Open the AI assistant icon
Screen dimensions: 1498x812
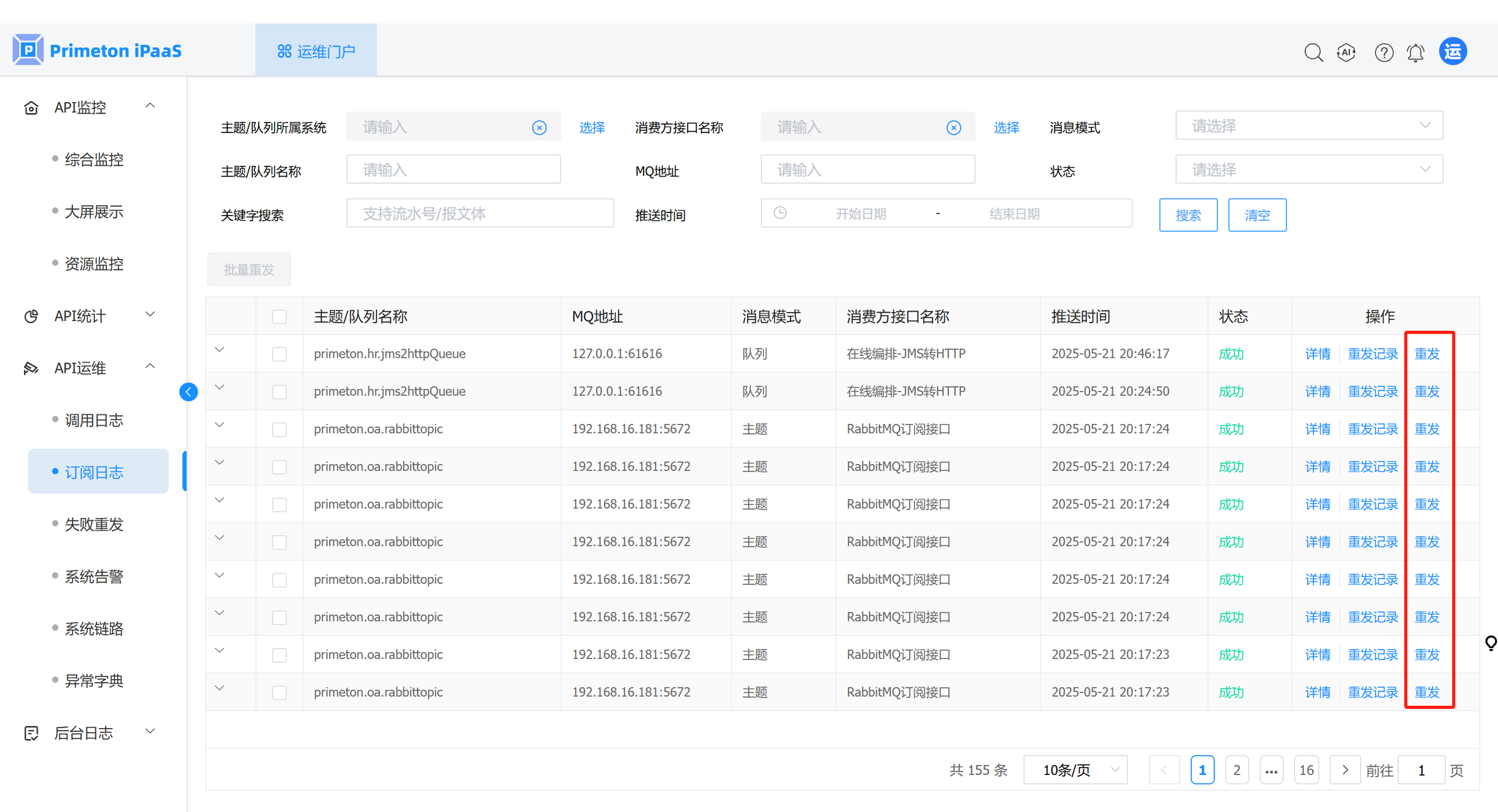pos(1346,52)
